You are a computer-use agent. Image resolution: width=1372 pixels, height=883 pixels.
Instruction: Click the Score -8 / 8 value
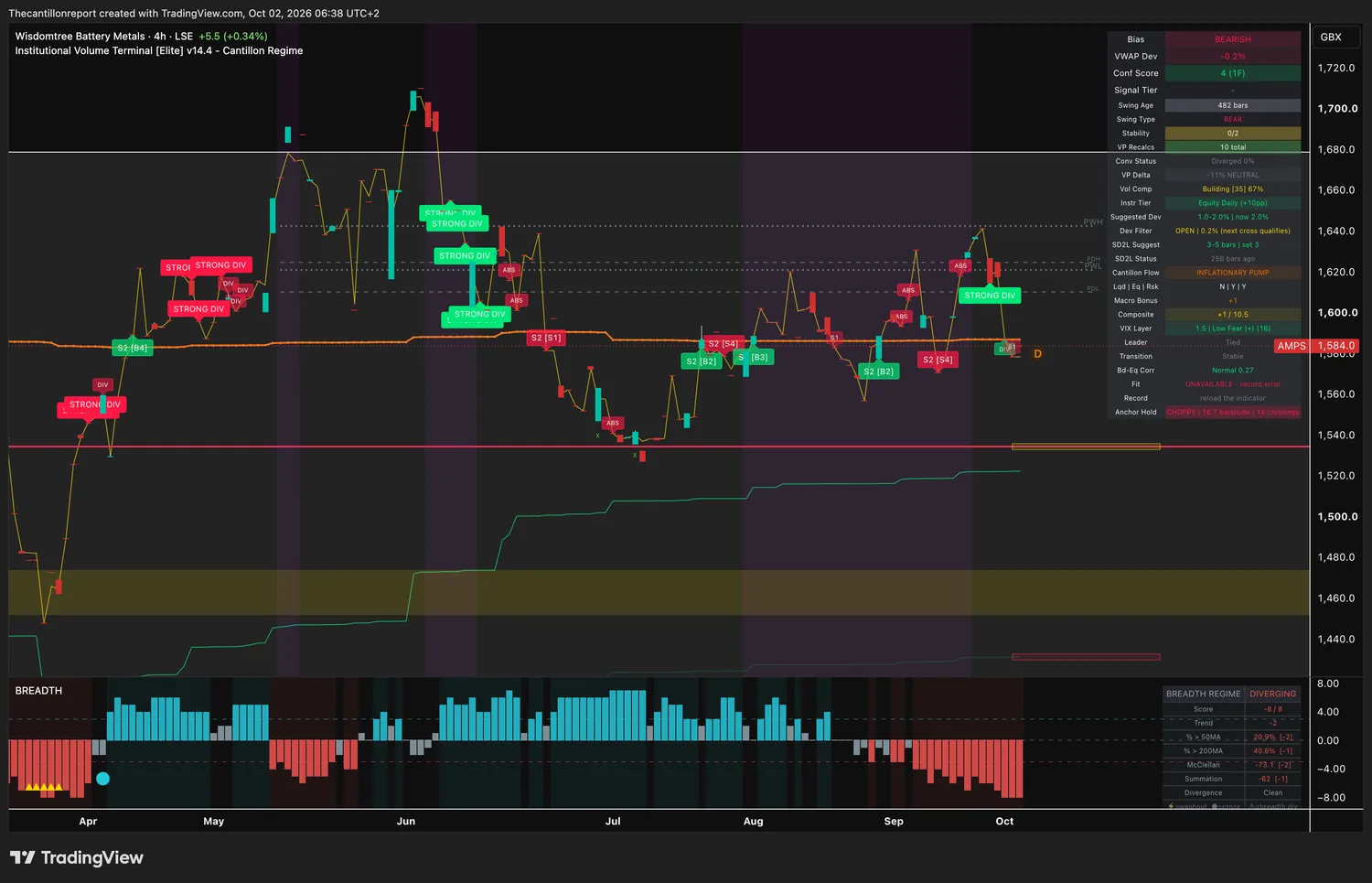(x=1273, y=709)
